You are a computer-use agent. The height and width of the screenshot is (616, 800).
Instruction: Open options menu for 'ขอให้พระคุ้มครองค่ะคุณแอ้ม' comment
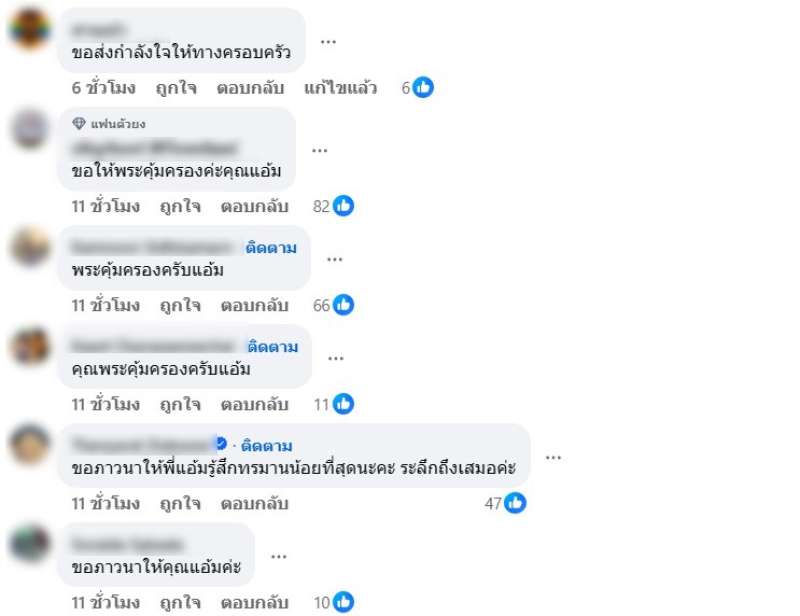pyautogui.click(x=319, y=151)
